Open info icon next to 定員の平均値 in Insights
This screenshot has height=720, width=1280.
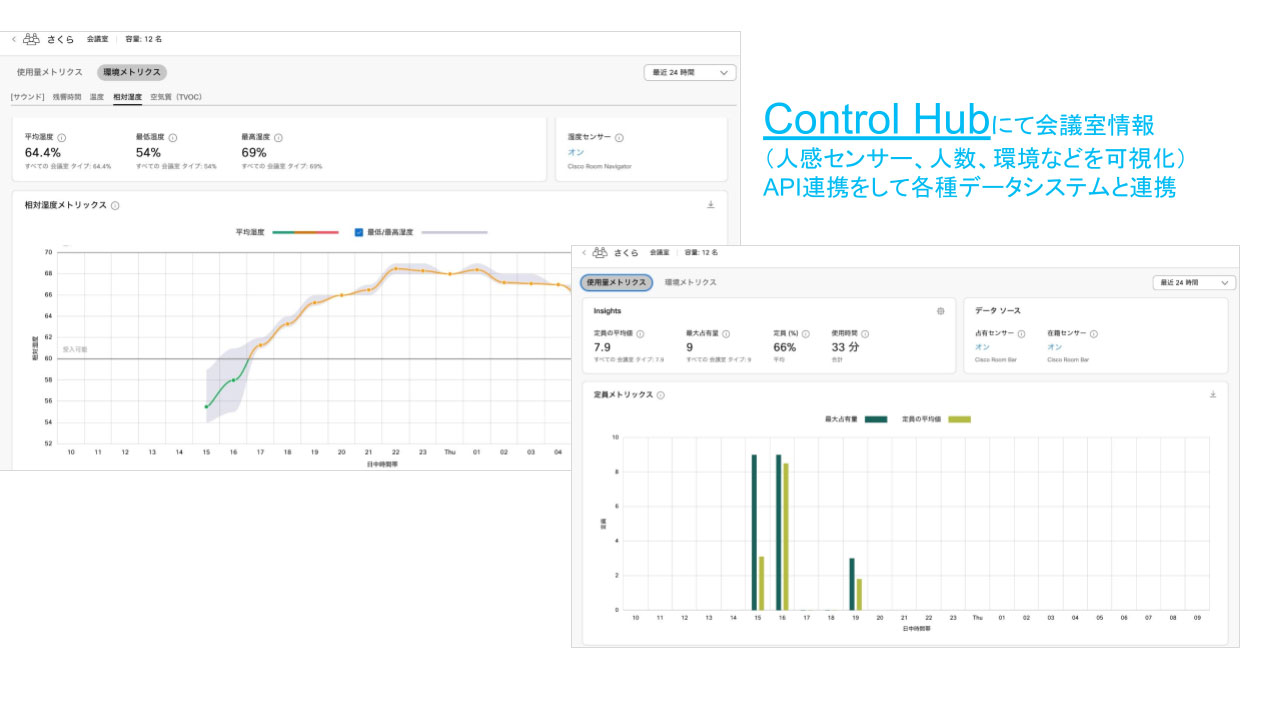point(640,334)
